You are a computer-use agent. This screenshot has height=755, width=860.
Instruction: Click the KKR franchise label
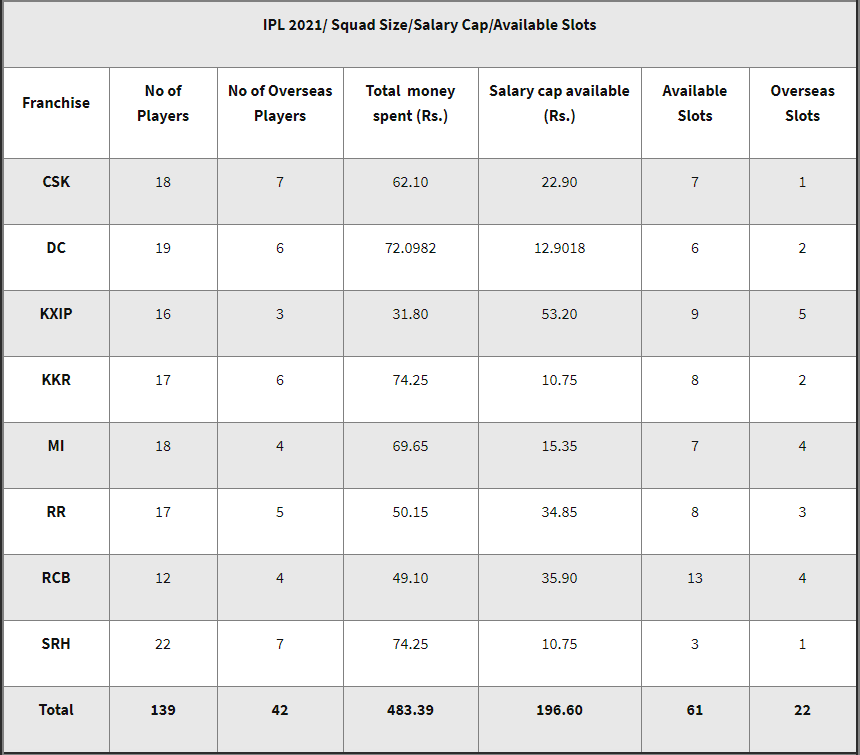click(56, 380)
